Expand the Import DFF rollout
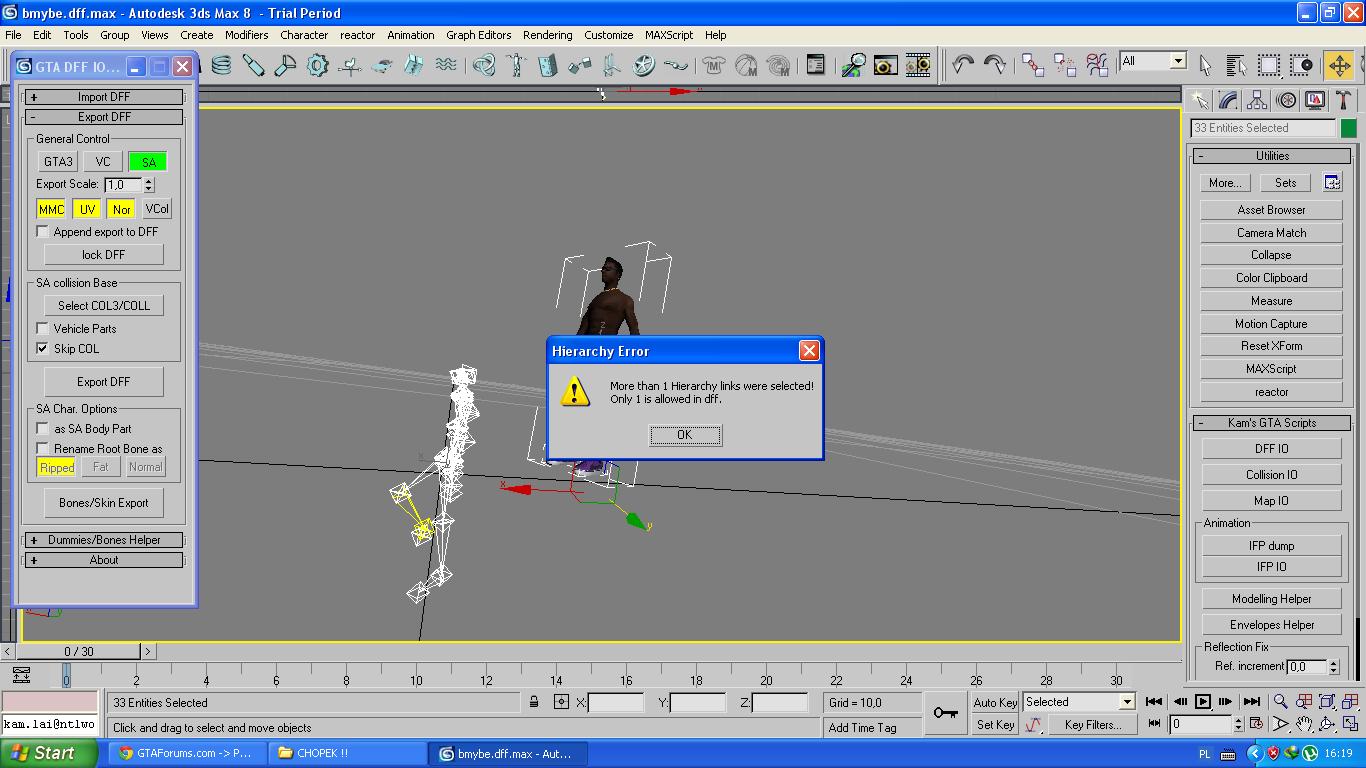 104,97
